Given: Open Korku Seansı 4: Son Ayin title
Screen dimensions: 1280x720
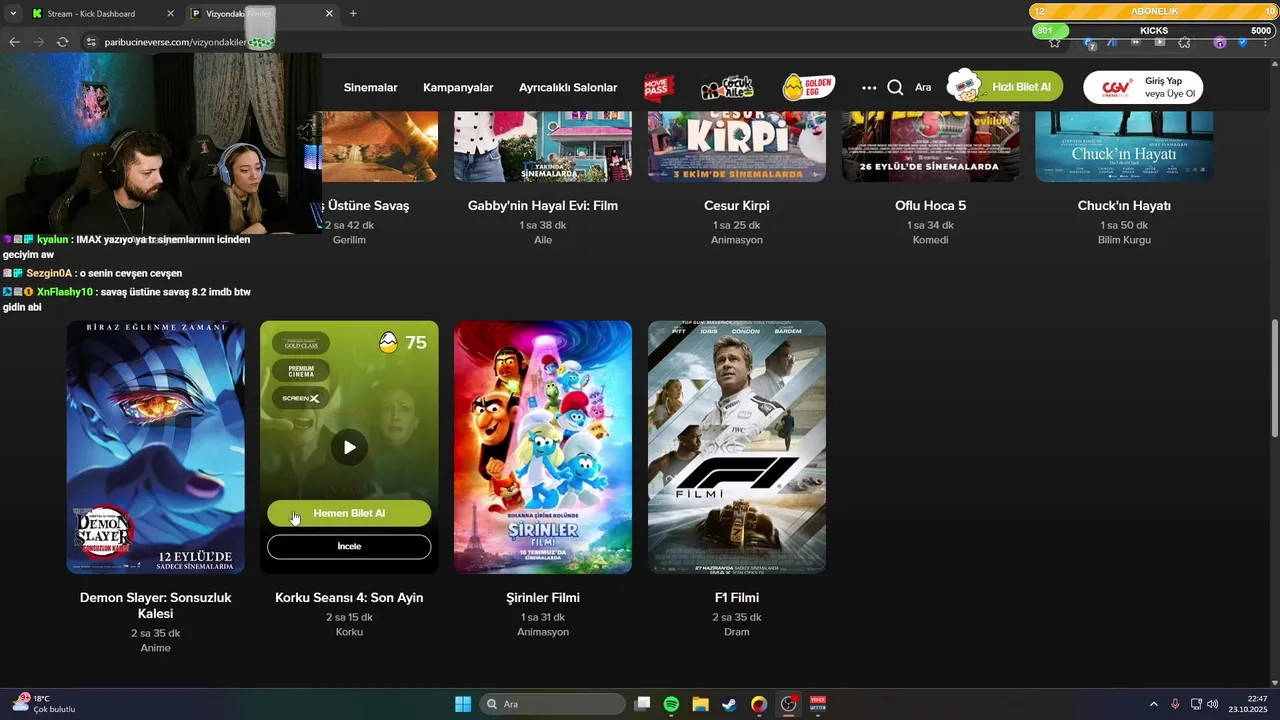Looking at the screenshot, I should [349, 597].
